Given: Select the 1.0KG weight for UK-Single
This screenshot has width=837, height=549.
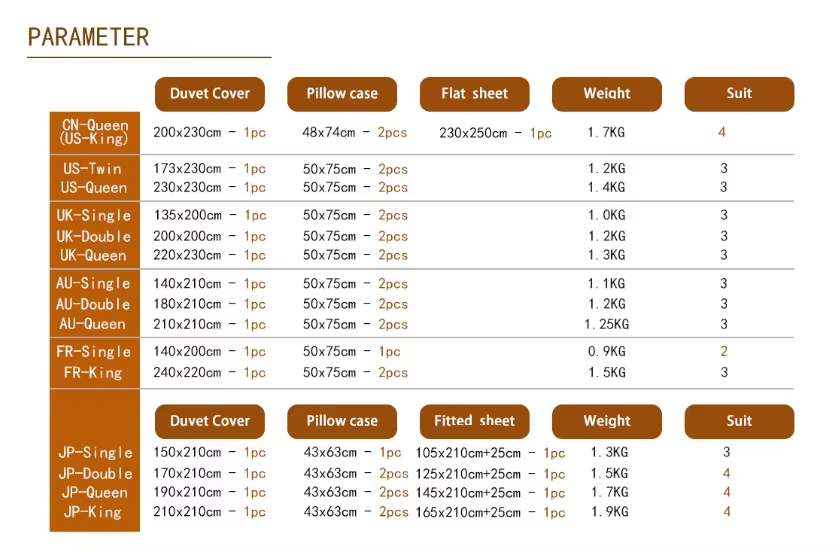Looking at the screenshot, I should (x=606, y=215).
